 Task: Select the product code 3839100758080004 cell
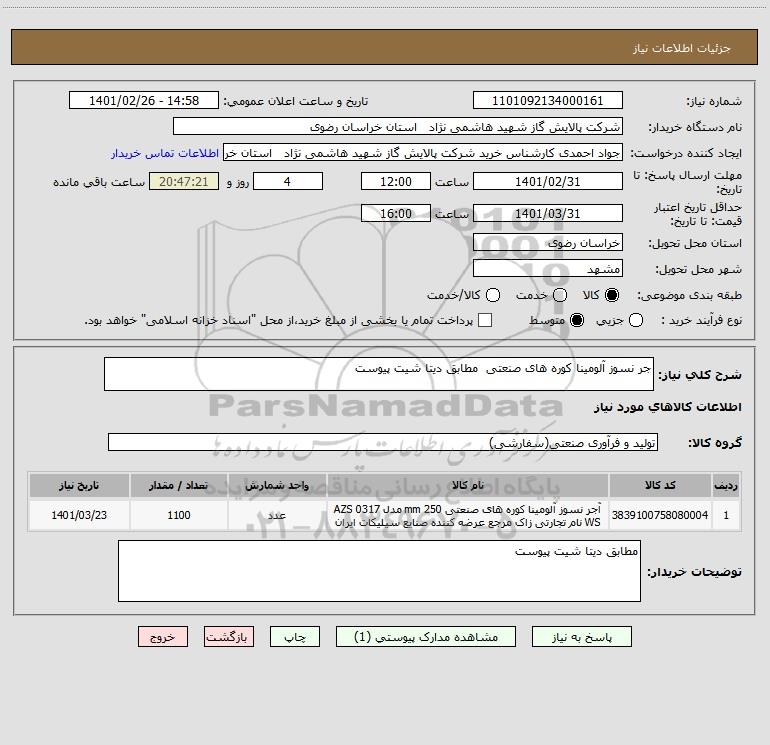(x=660, y=515)
